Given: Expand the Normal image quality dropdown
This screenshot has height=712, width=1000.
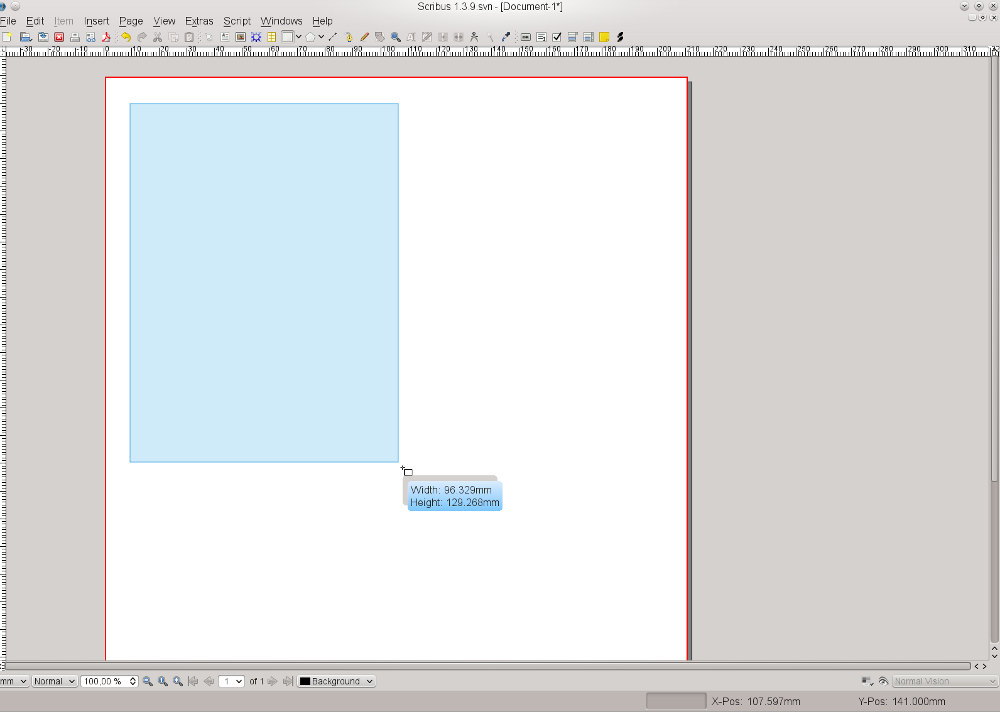Looking at the screenshot, I should [x=54, y=681].
